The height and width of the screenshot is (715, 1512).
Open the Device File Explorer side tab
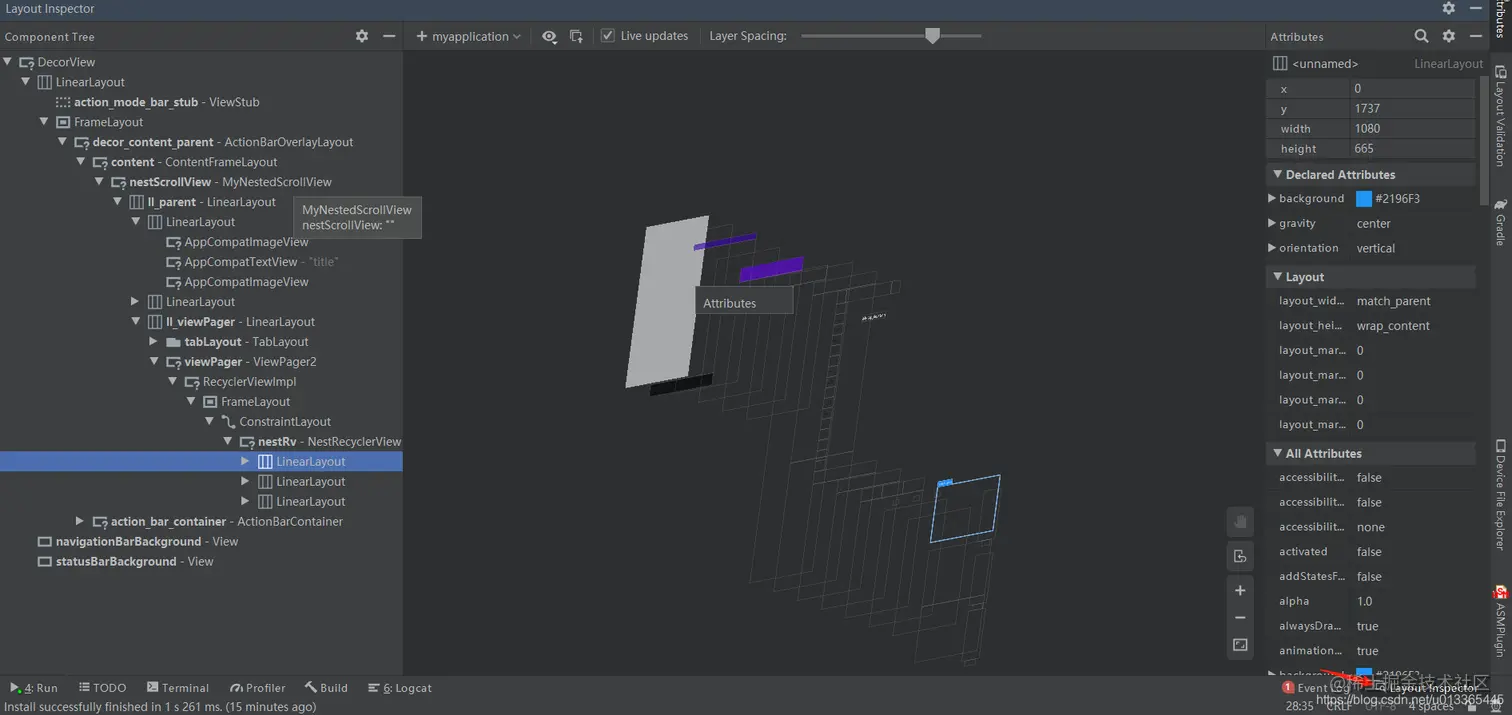pyautogui.click(x=1500, y=494)
